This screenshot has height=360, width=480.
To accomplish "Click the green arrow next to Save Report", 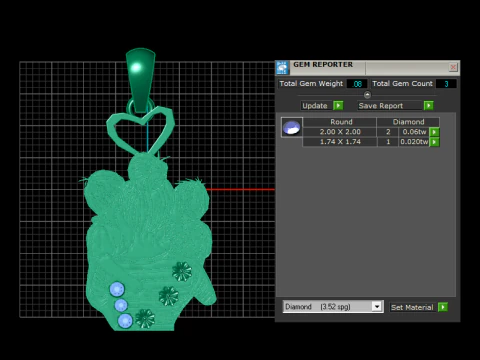I will click(429, 106).
